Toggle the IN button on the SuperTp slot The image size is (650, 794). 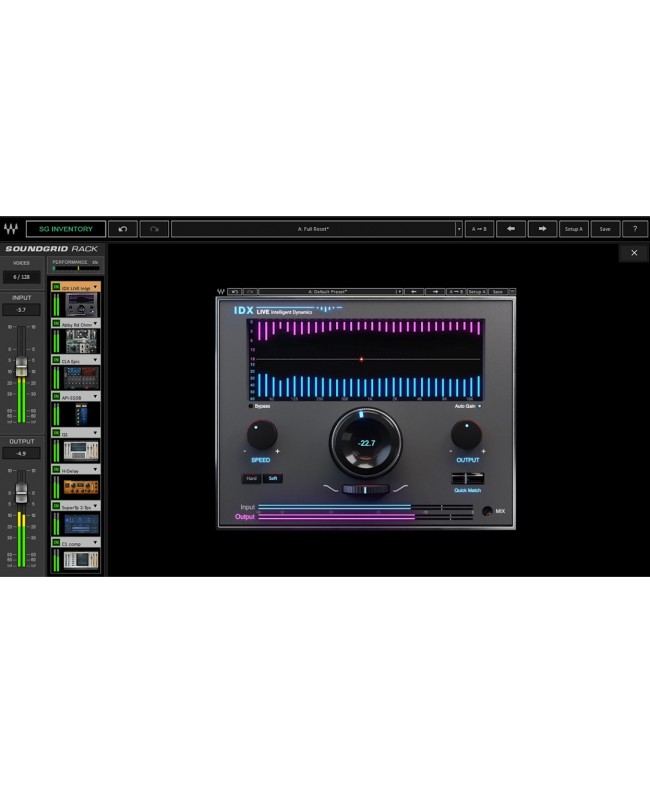coord(56,506)
